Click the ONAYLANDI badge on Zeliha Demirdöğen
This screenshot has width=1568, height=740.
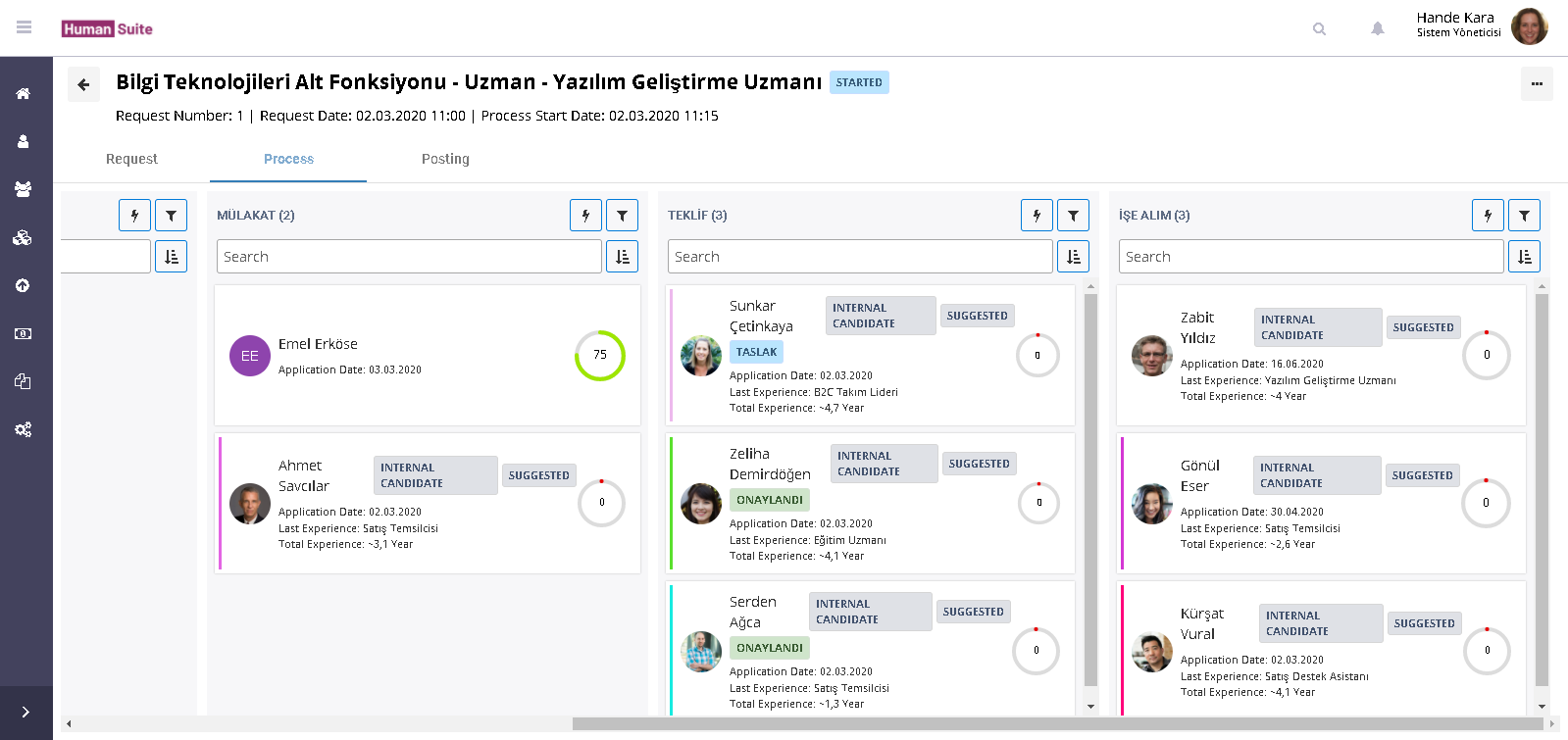click(x=769, y=500)
